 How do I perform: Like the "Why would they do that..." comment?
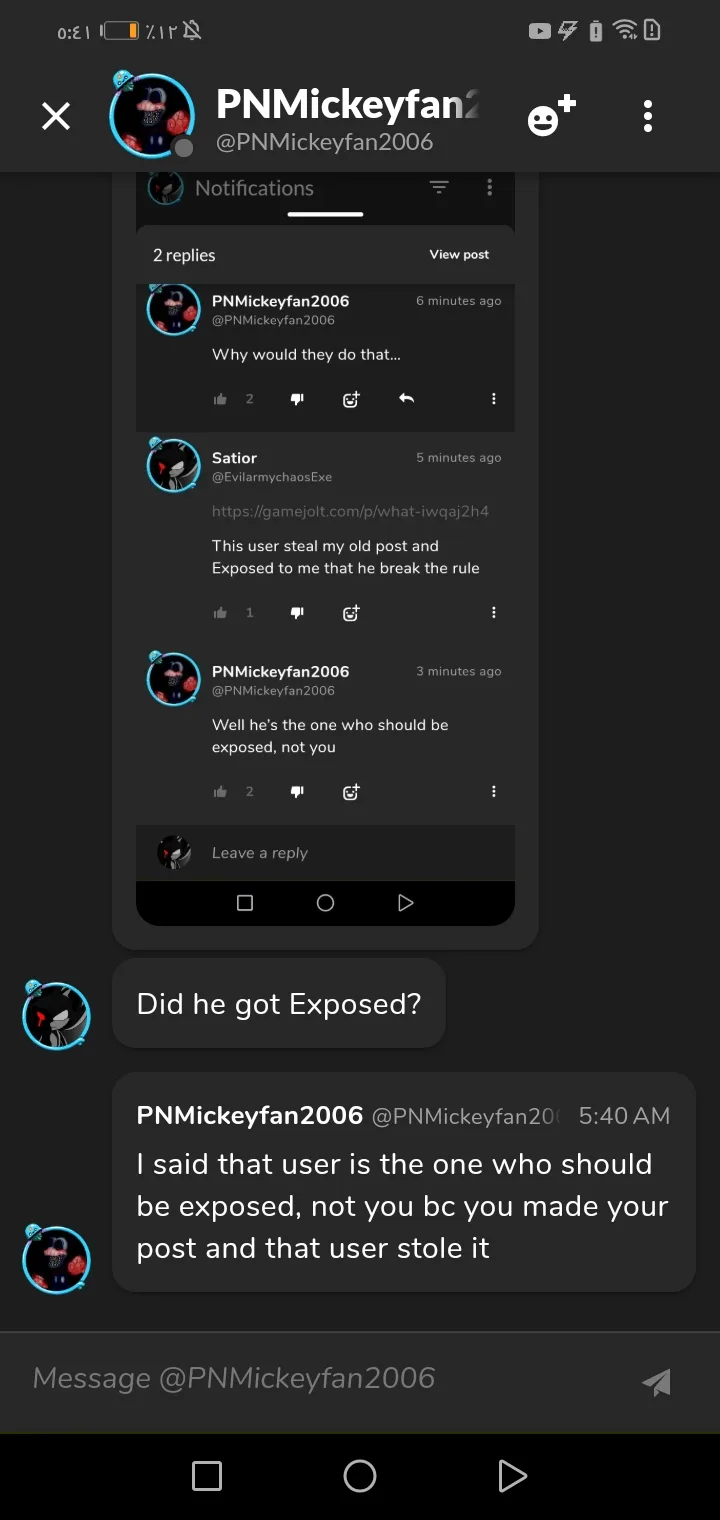pos(220,399)
